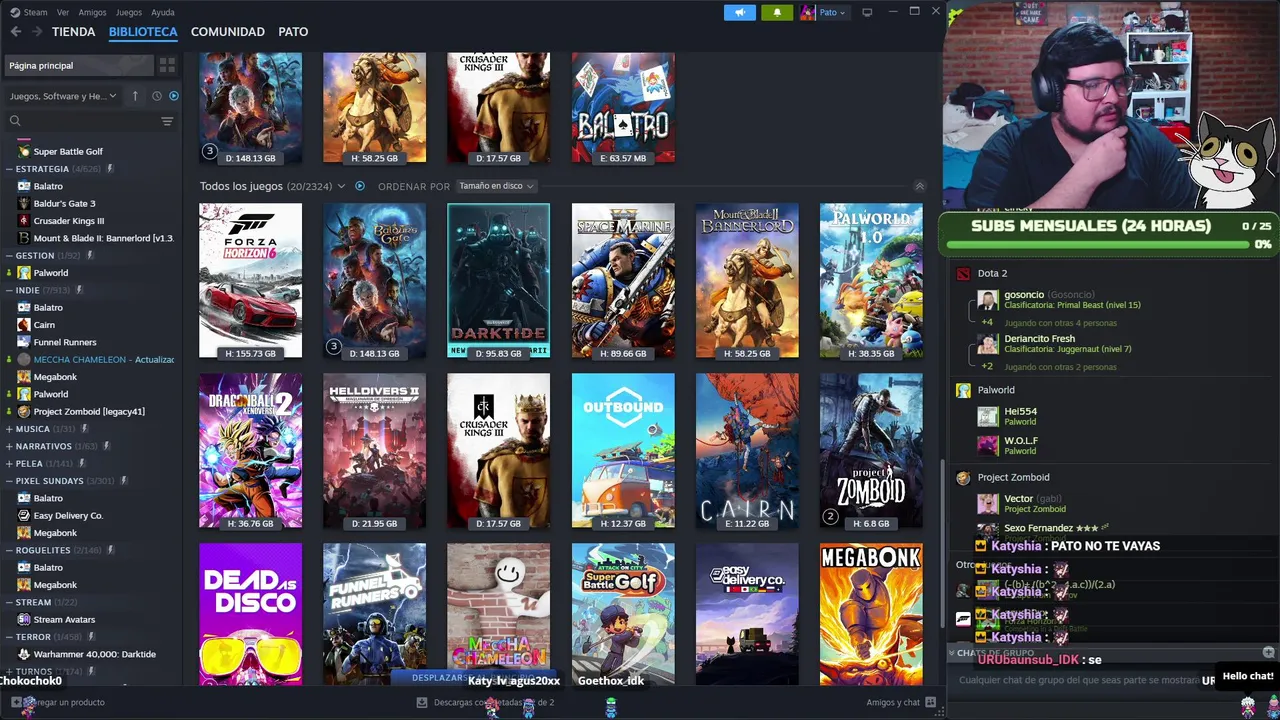
Task: Expand the PELEA category
Action: pos(9,463)
